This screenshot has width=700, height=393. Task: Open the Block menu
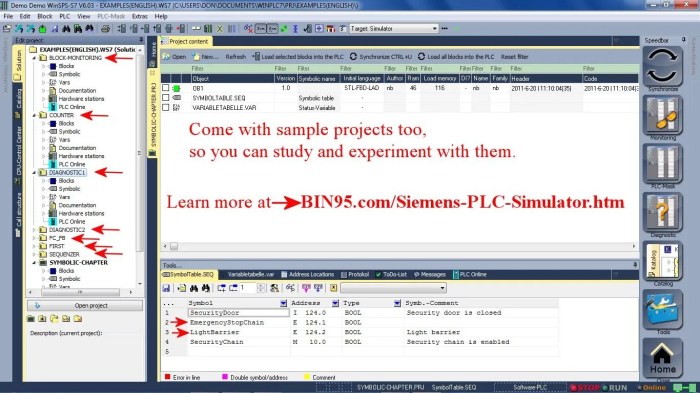pyautogui.click(x=45, y=17)
